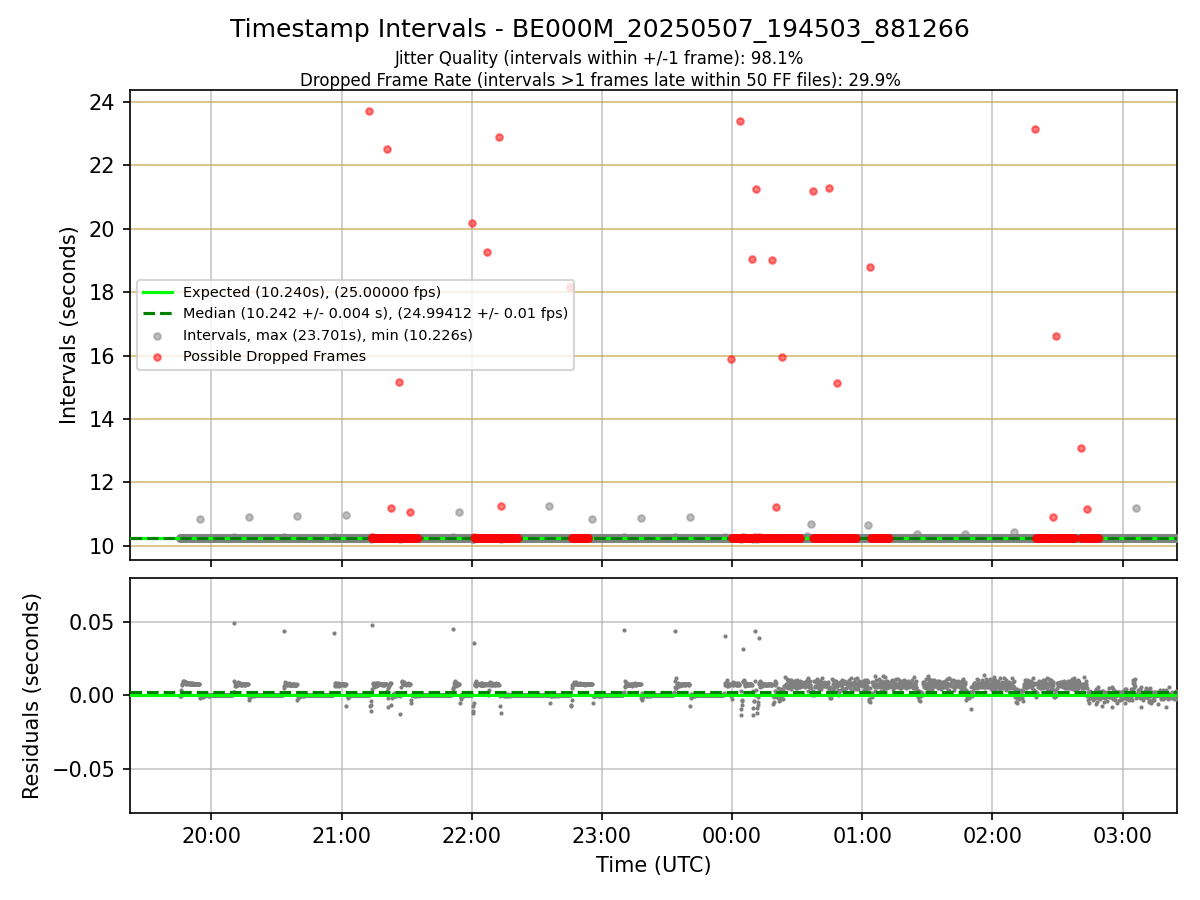
Task: Select the gray interval point just after 03:00
Action: 1136,508
